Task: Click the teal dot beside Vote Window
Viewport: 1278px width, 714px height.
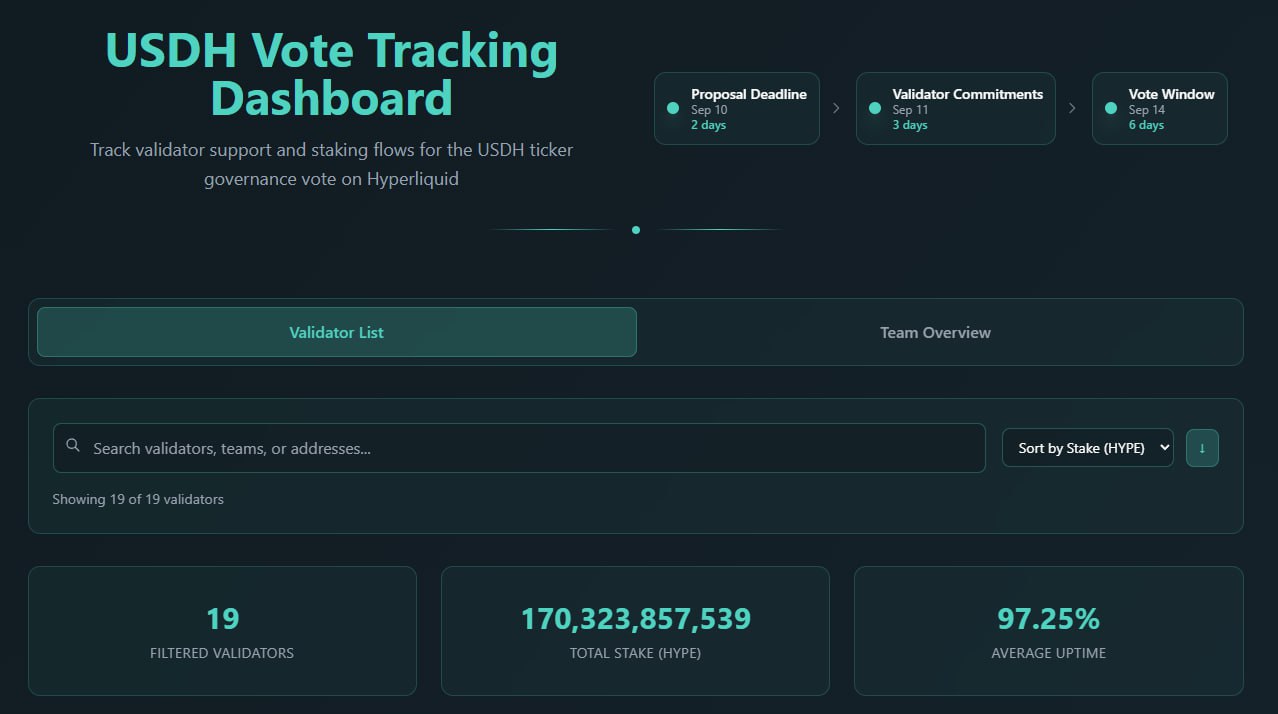Action: 1111,108
